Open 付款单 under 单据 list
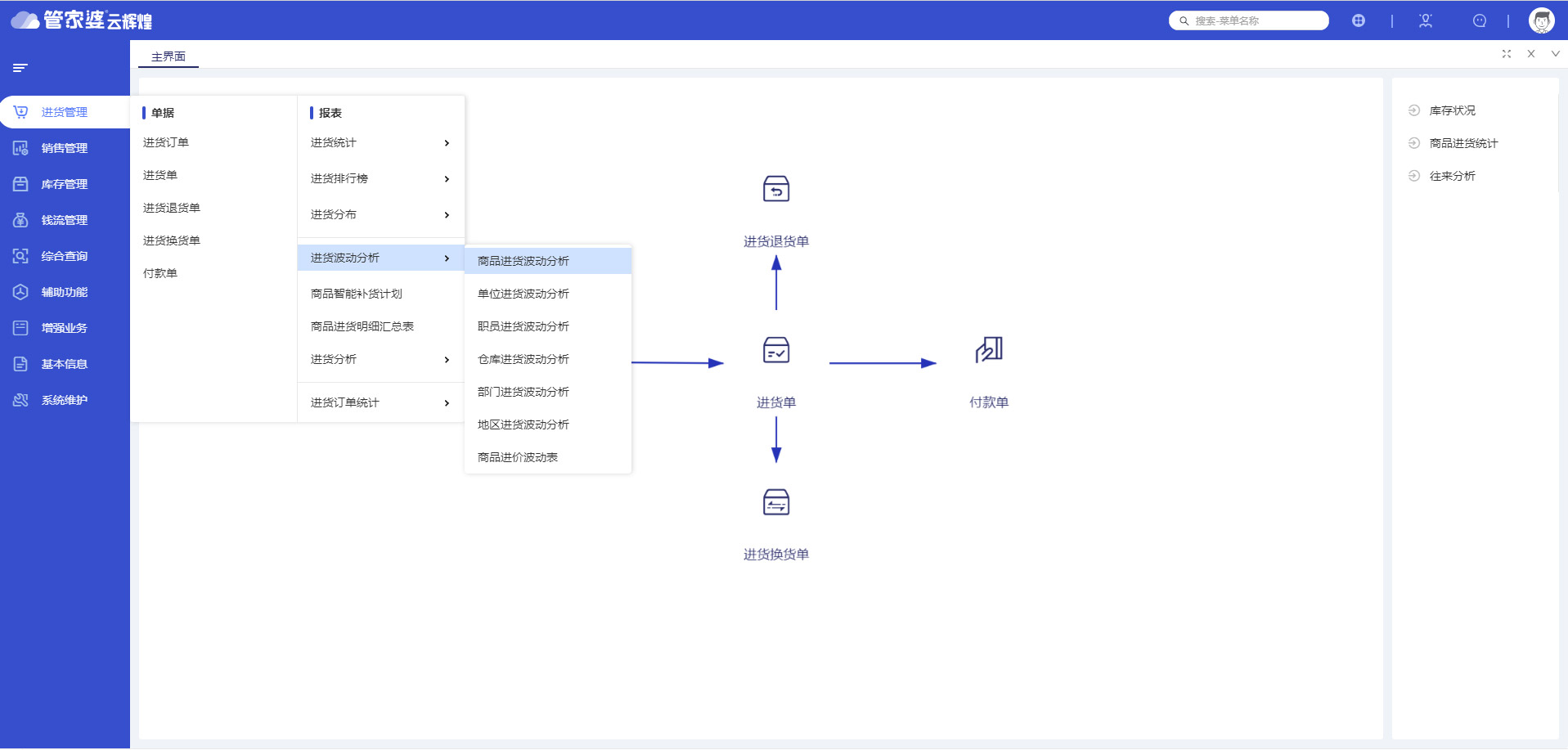1568x750 pixels. 160,273
